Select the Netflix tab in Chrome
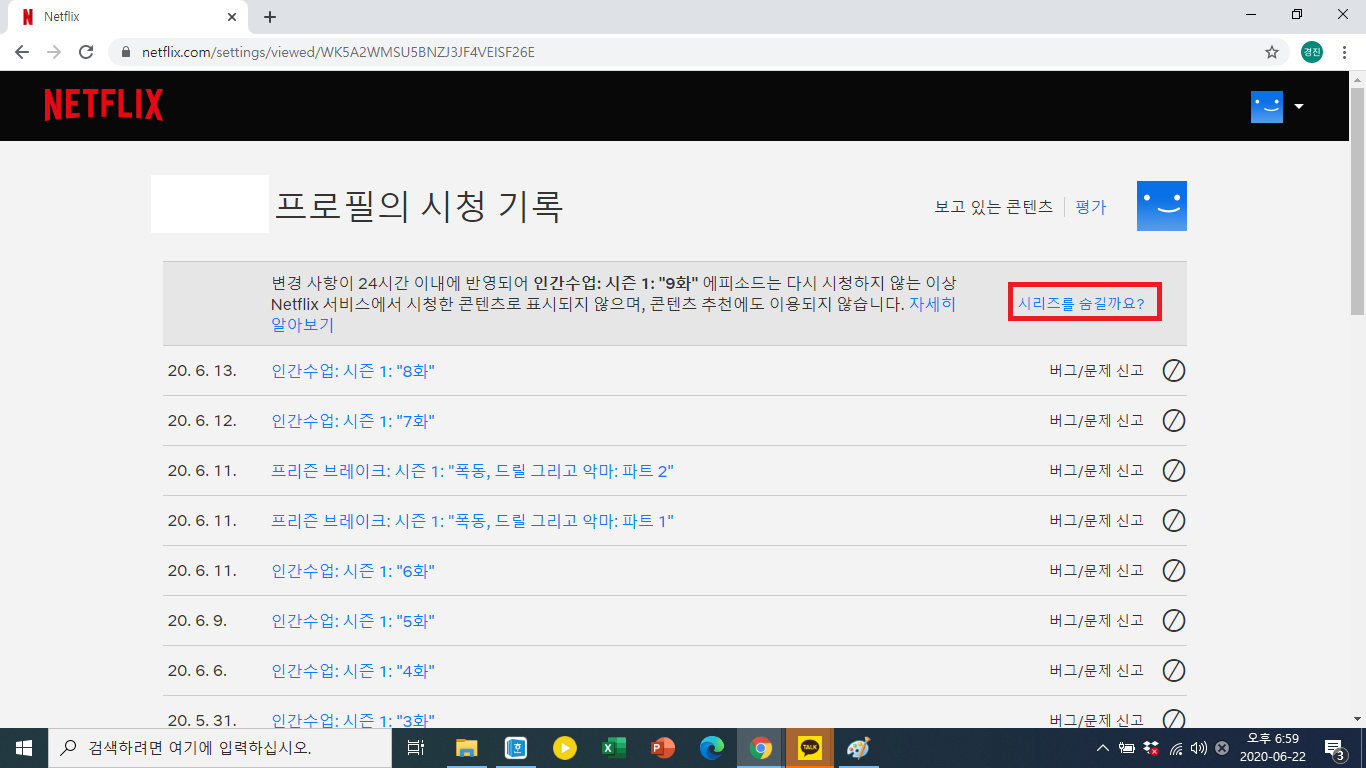Viewport: 1366px width, 768px height. [126, 17]
